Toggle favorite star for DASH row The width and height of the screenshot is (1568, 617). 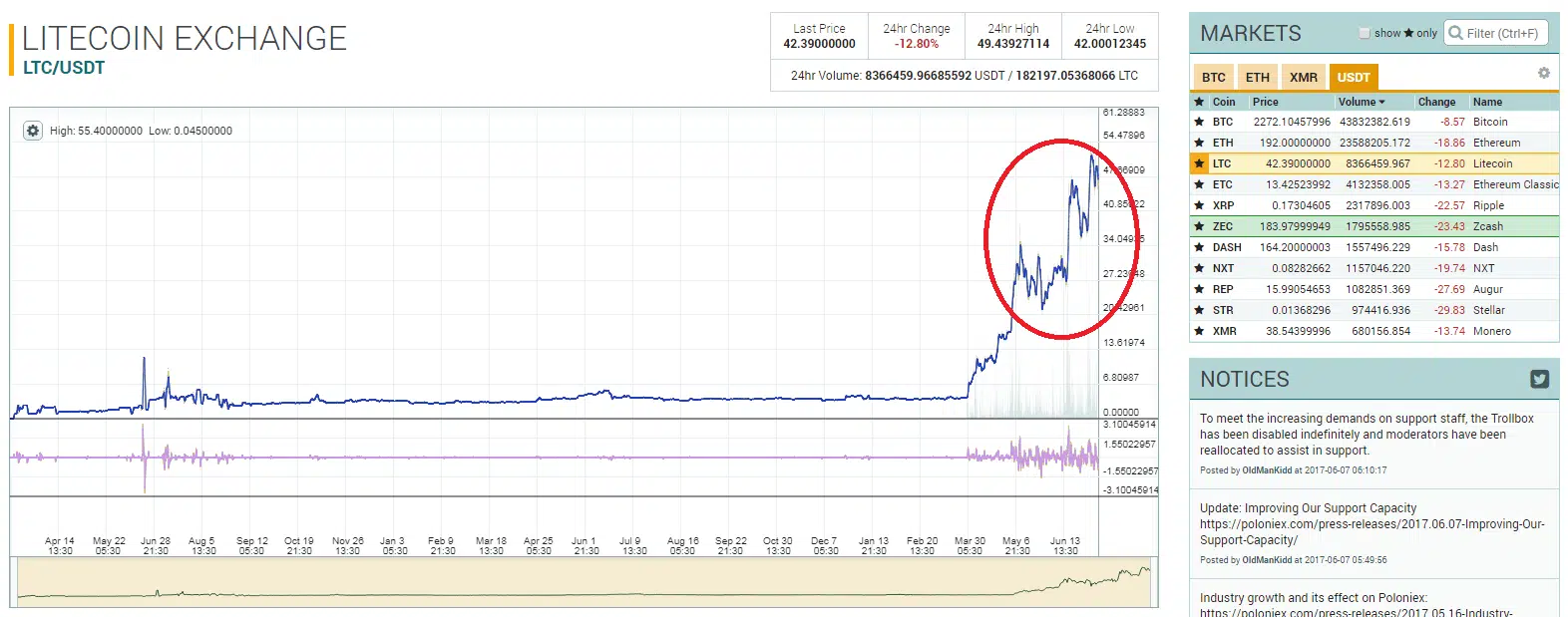[x=1199, y=247]
